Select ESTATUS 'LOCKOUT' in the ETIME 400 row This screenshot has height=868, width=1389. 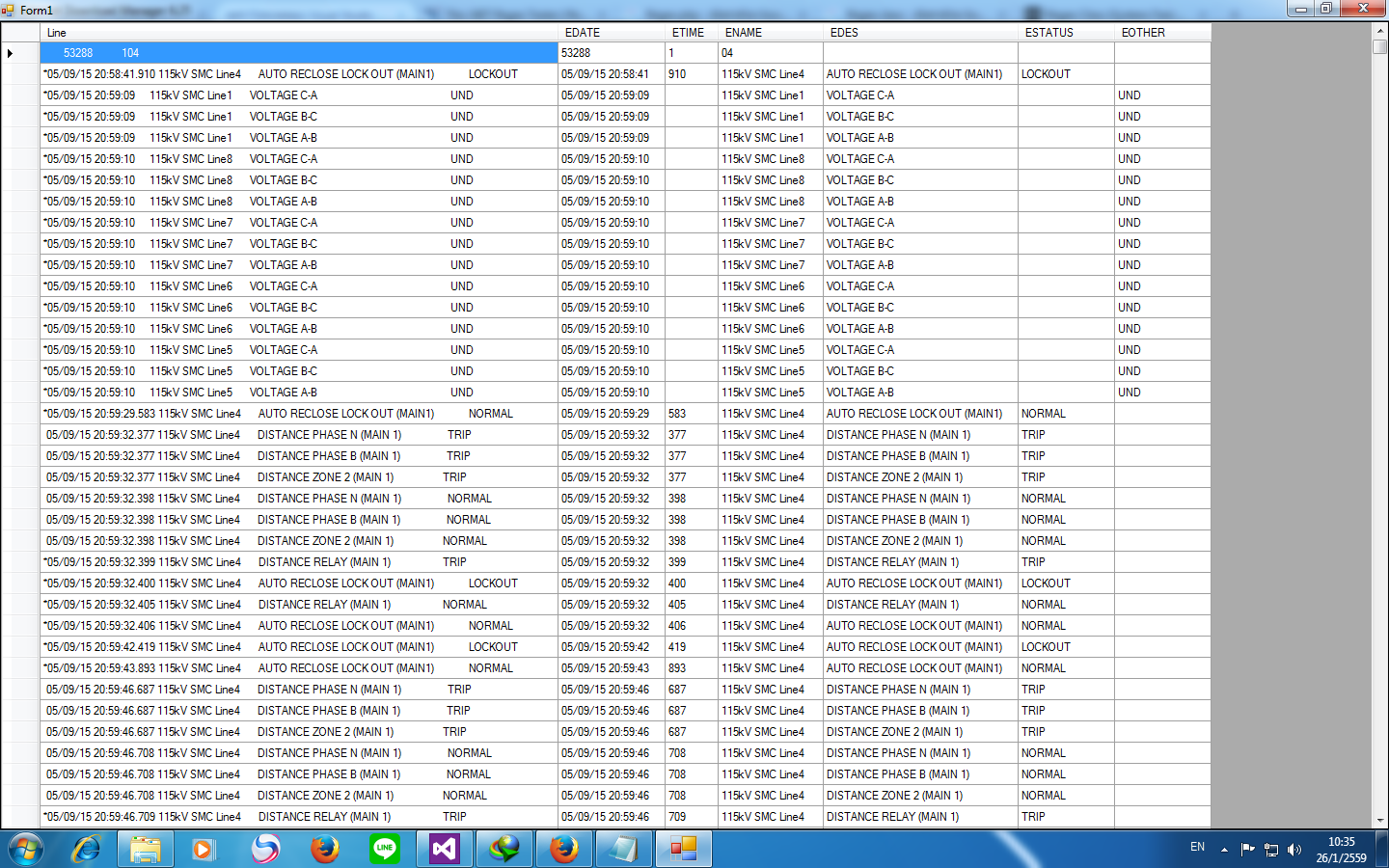click(1066, 583)
